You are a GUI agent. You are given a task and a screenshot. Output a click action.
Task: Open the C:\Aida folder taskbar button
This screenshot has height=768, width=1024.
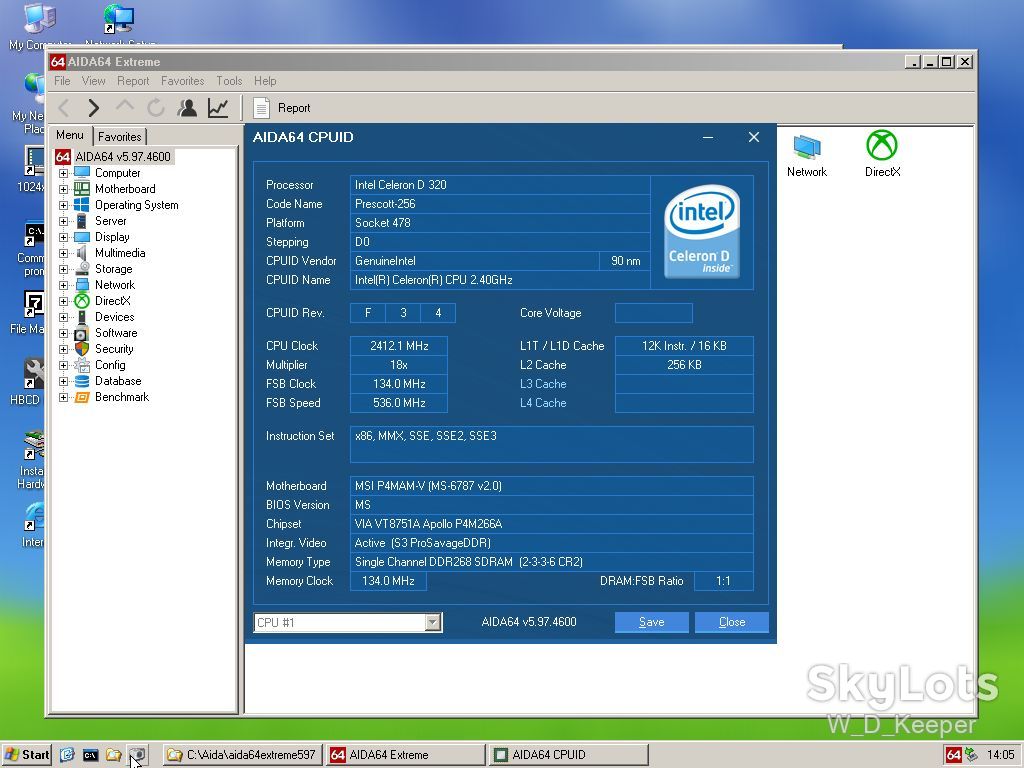coord(242,755)
